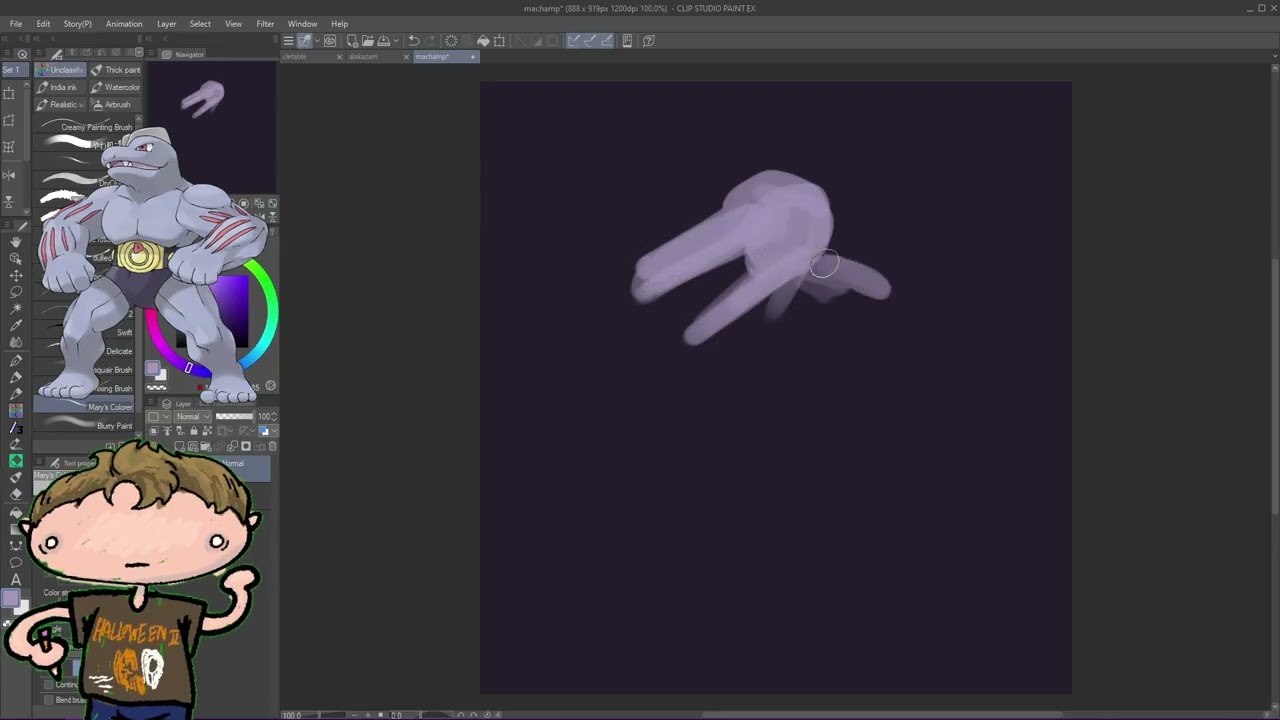
Task: Click the Save icon in command bar
Action: point(383,41)
